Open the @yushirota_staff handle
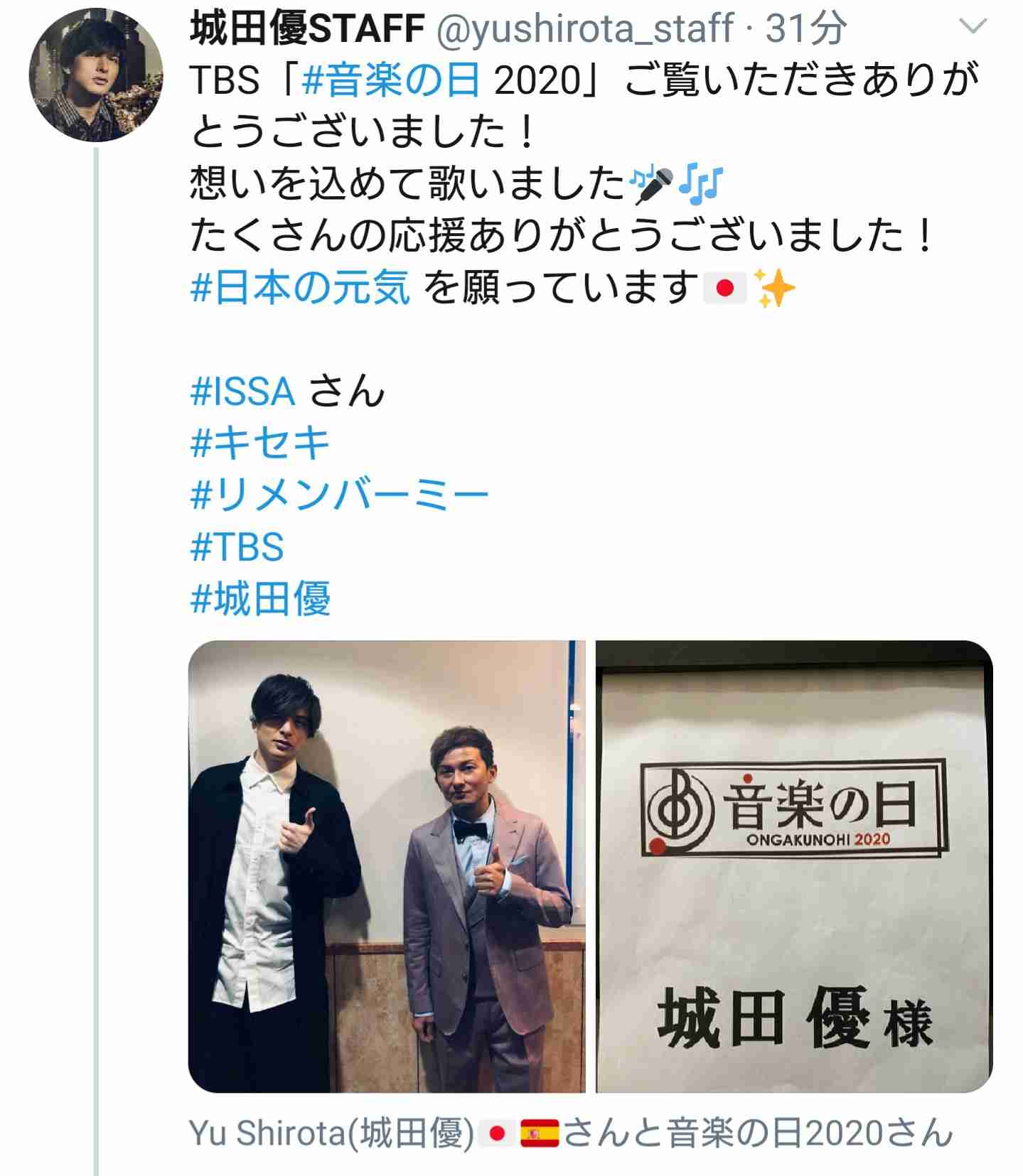The height and width of the screenshot is (1176, 1023). (x=585, y=28)
